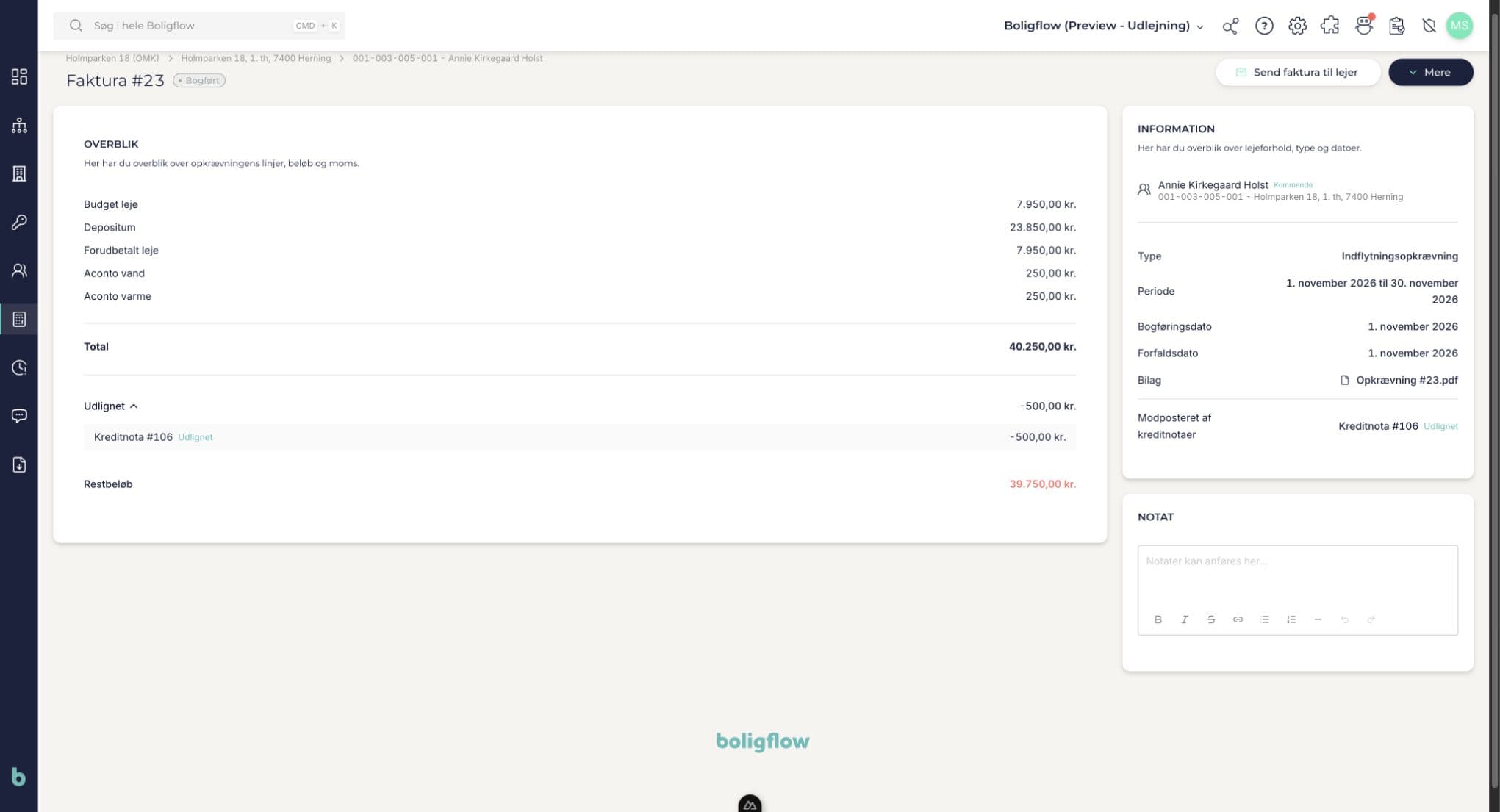
Task: Open tenant Annie Kirkegaard Holst in Information
Action: (1213, 184)
